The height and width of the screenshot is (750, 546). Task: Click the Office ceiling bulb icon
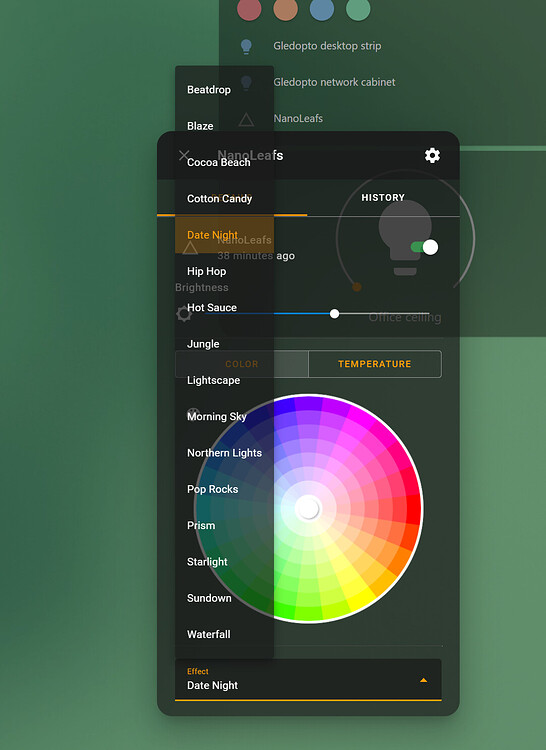point(405,237)
